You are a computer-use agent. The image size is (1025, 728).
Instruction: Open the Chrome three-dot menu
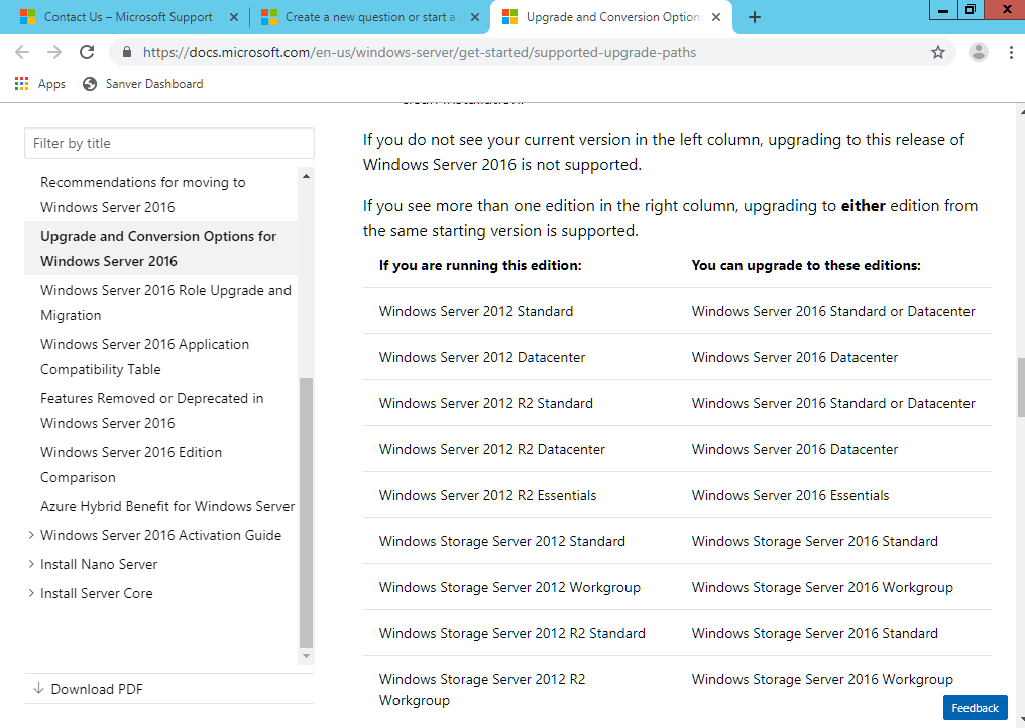[x=1011, y=52]
